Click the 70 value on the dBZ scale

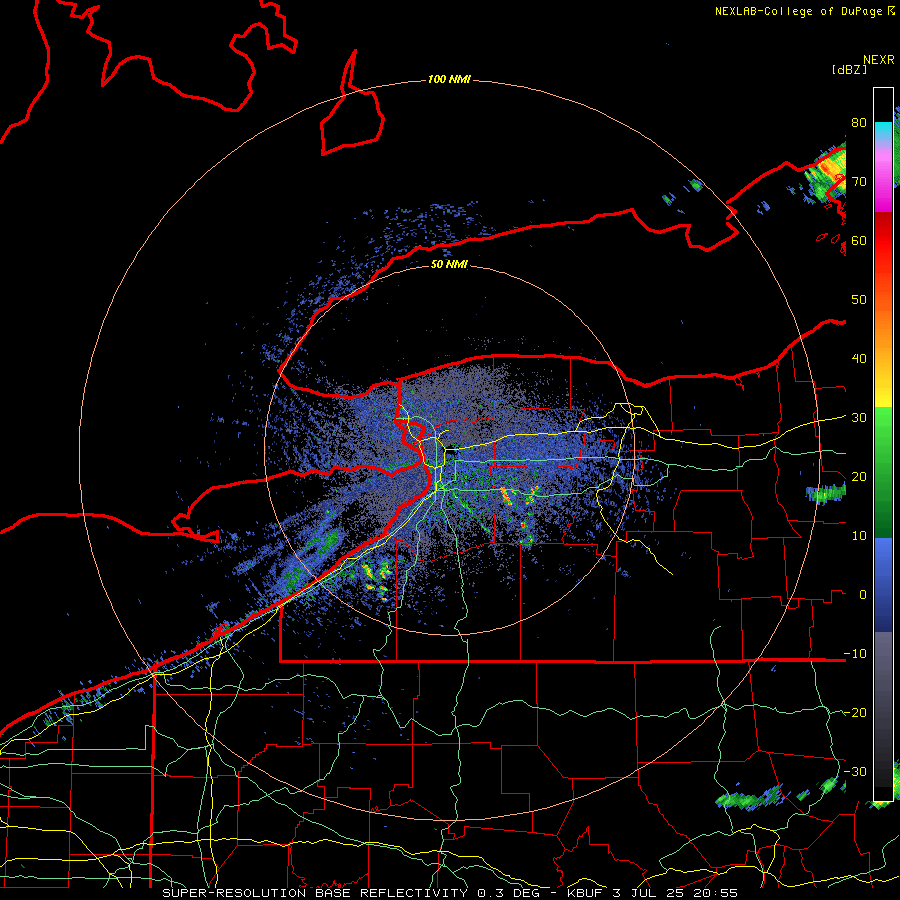(x=859, y=182)
